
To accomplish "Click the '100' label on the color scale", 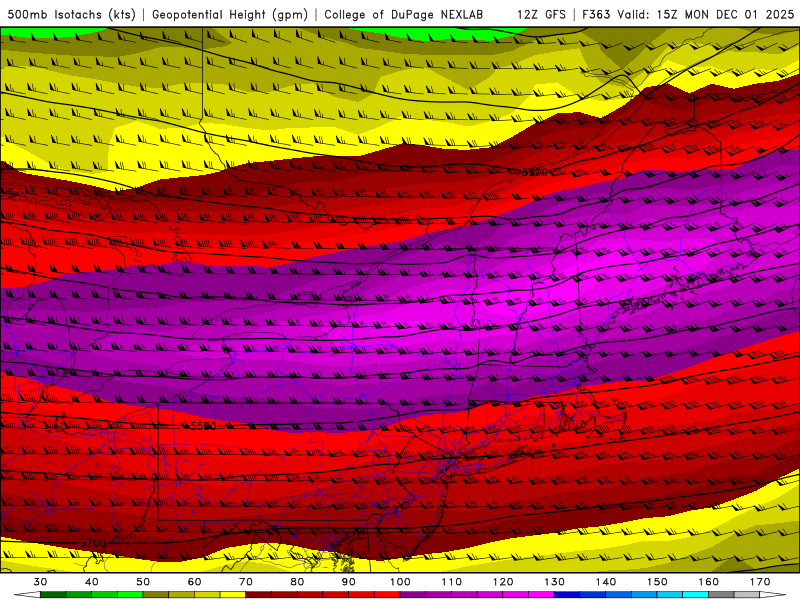I will click(x=400, y=582).
